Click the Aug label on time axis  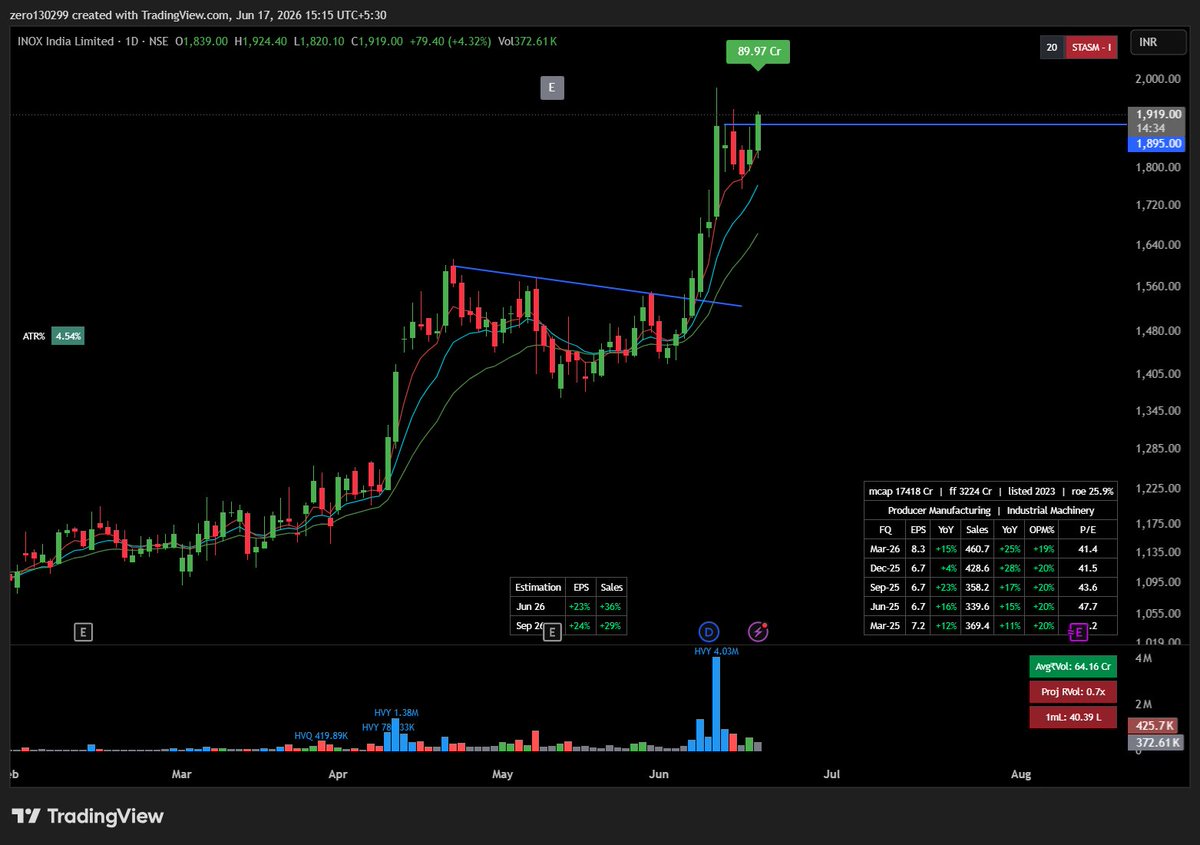(x=1021, y=774)
